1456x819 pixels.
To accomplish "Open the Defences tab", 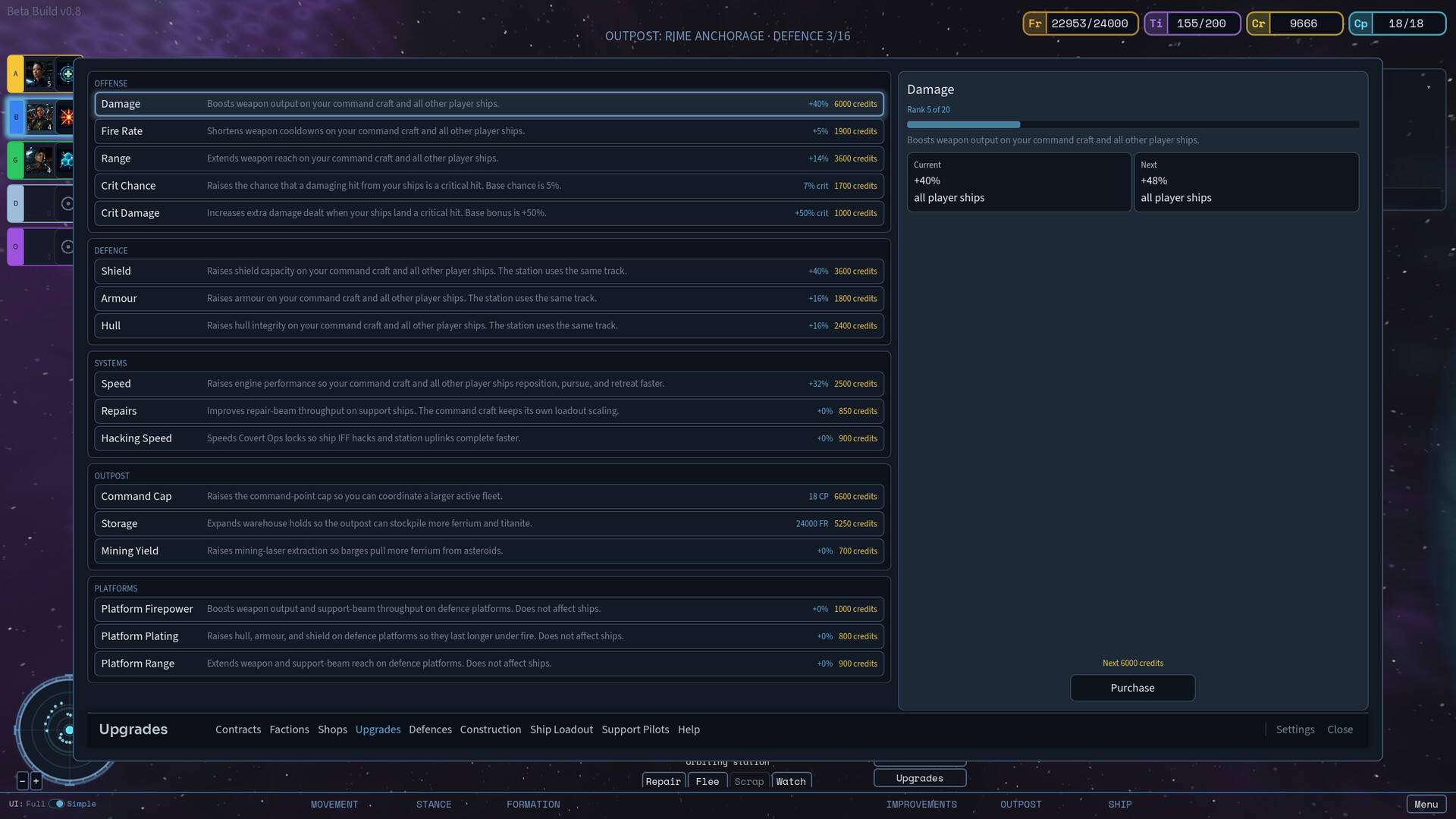I will (430, 730).
